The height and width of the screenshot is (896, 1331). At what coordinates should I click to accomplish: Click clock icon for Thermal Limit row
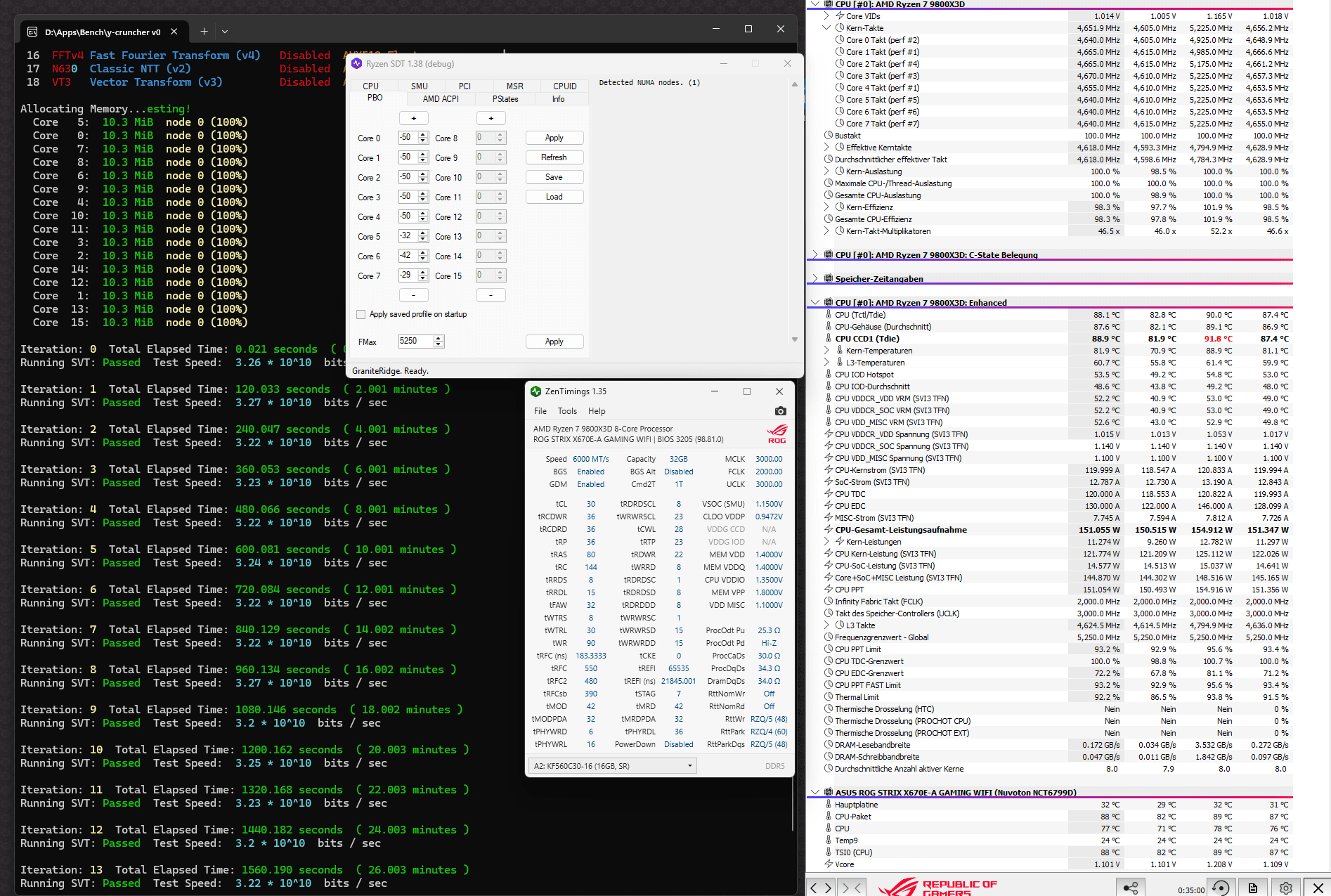(829, 697)
